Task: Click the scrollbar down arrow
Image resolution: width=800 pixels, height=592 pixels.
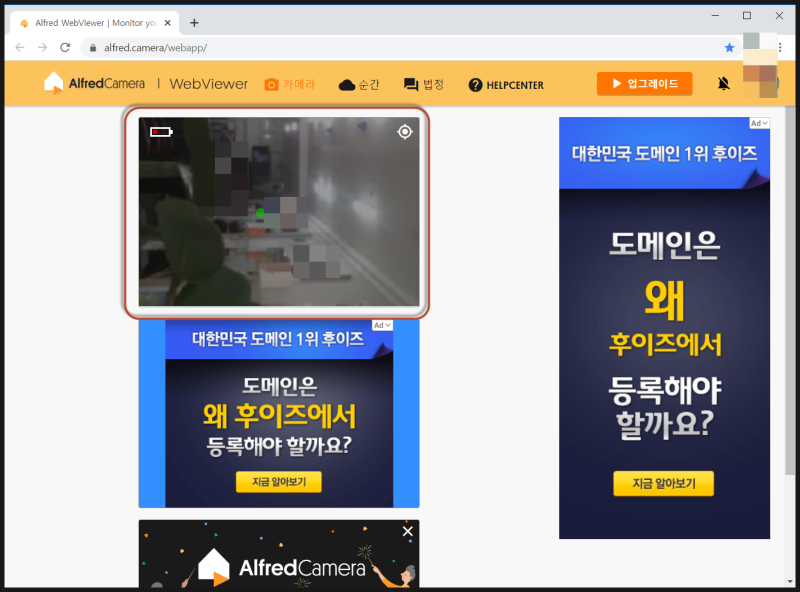Action: click(x=790, y=581)
